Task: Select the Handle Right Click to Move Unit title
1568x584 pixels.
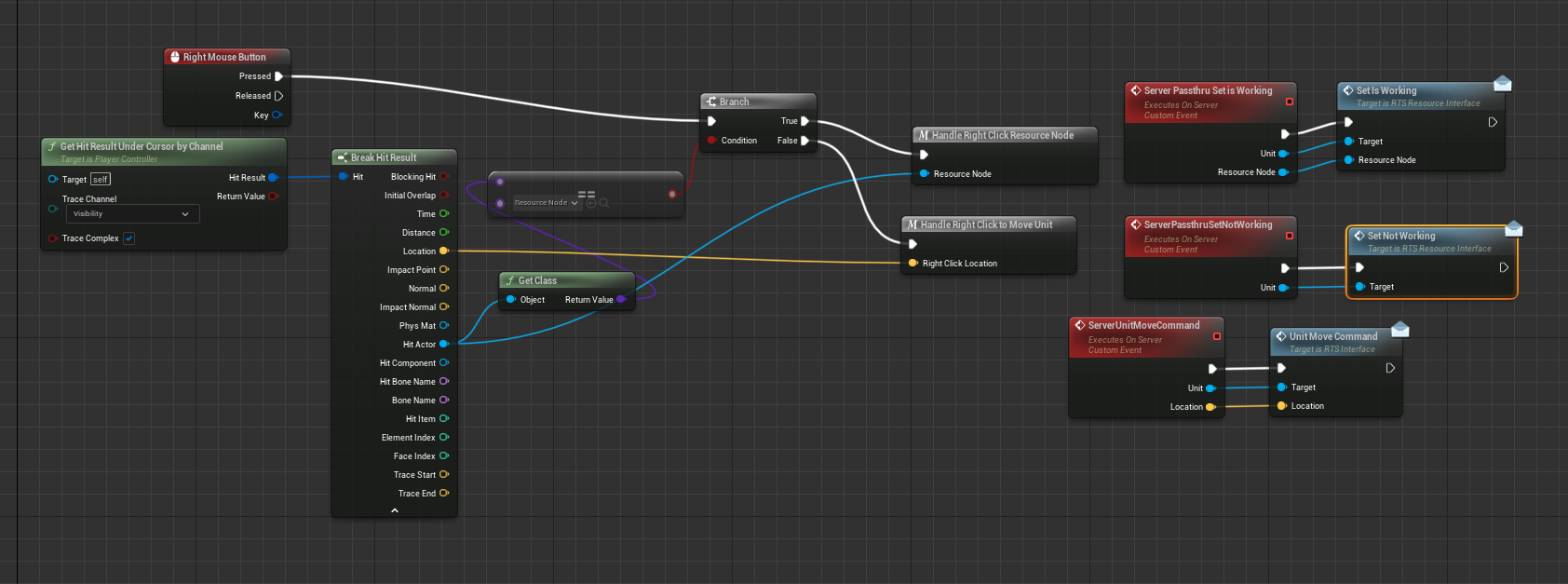Action: click(x=986, y=224)
